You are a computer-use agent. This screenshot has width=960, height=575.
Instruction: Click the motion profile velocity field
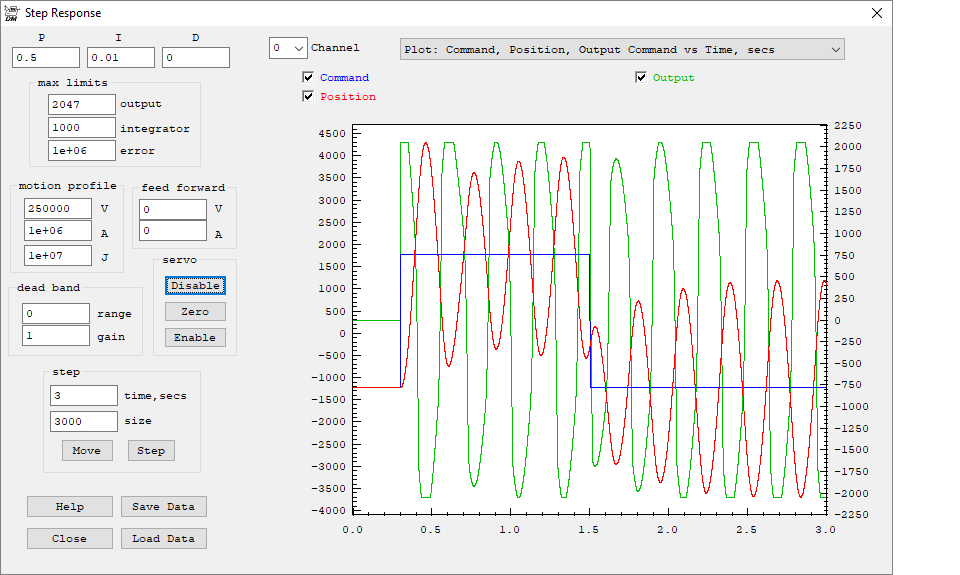[57, 209]
